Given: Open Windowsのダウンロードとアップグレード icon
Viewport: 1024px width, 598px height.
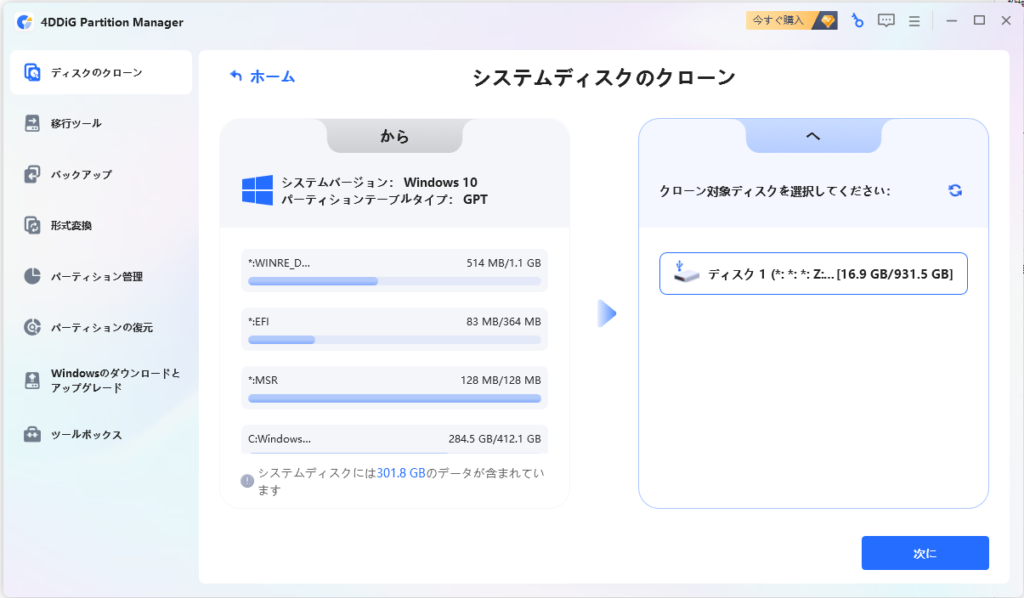Looking at the screenshot, I should coord(32,381).
